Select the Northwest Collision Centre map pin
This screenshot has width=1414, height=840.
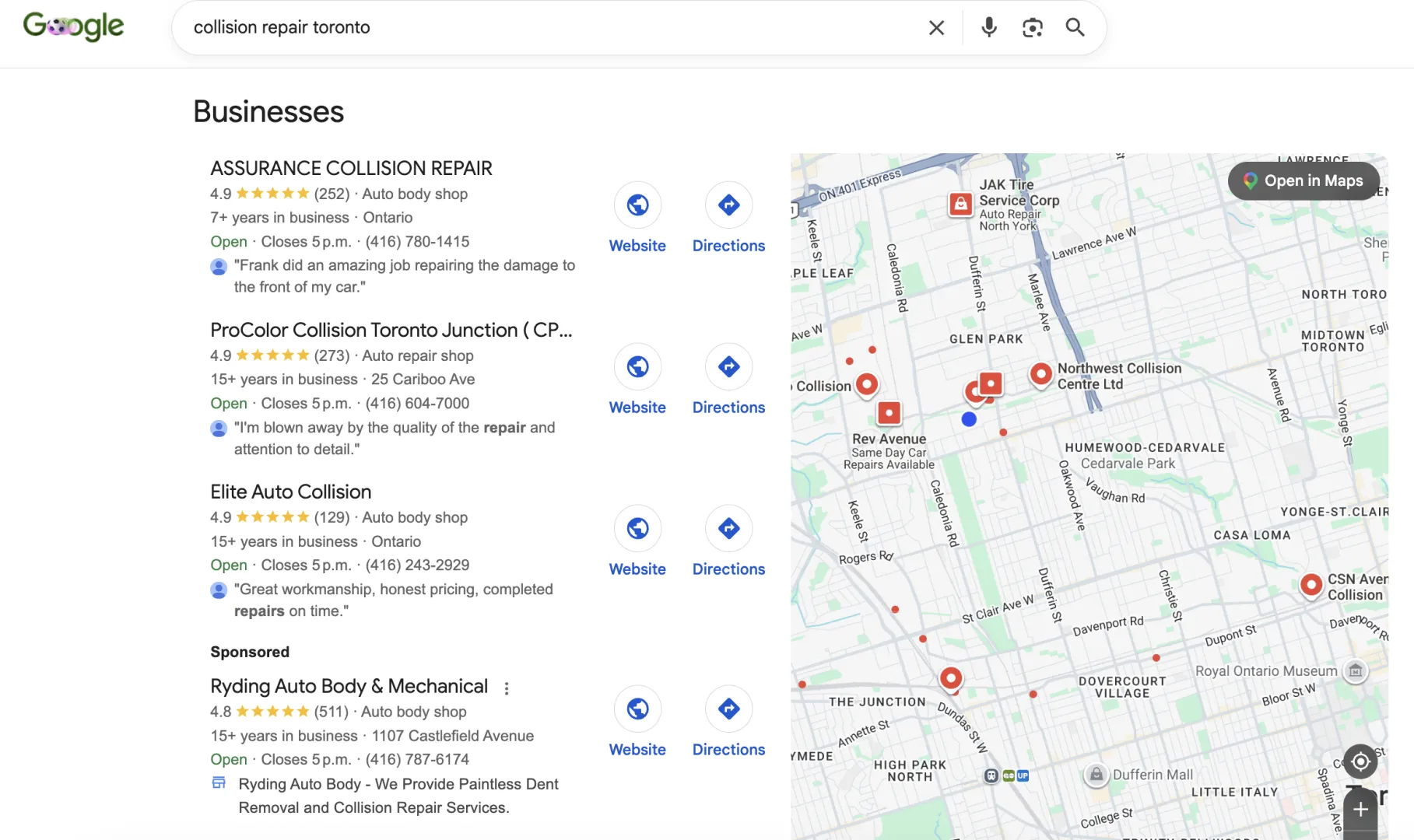[x=1040, y=374]
